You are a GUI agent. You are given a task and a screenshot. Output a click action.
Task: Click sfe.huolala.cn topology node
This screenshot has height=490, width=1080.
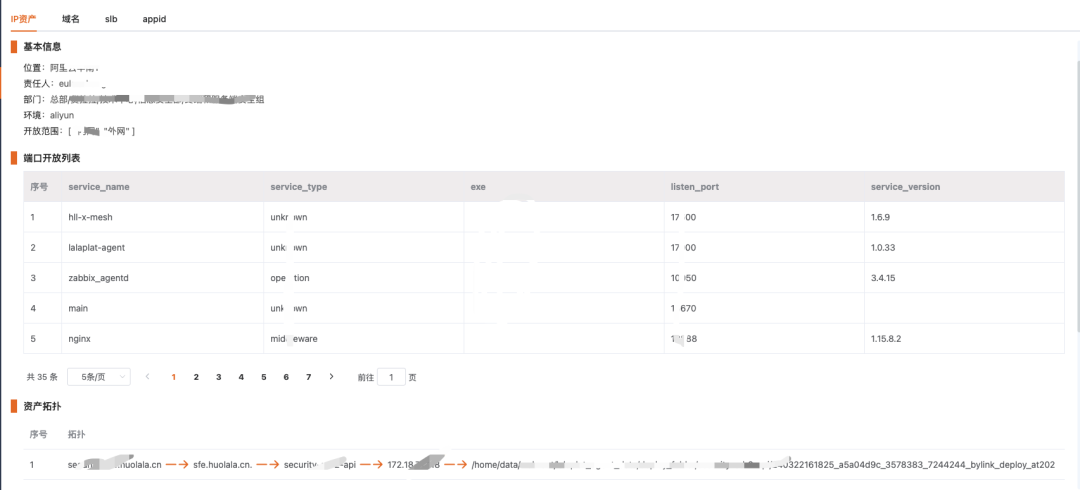223,465
